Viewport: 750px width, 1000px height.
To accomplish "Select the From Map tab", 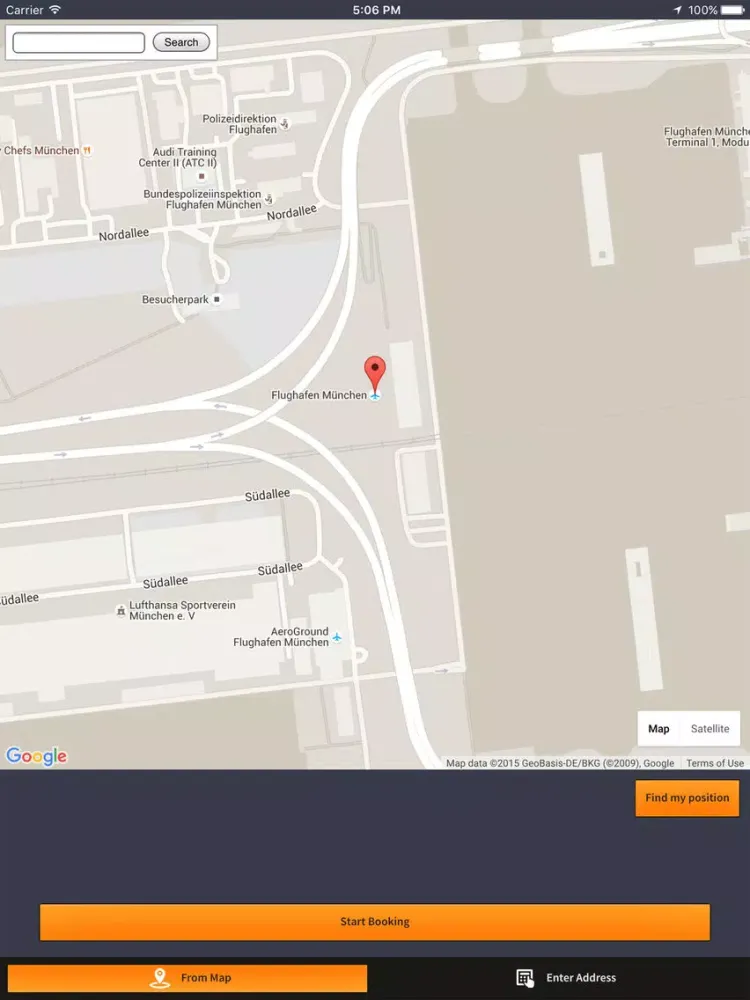I will click(188, 978).
